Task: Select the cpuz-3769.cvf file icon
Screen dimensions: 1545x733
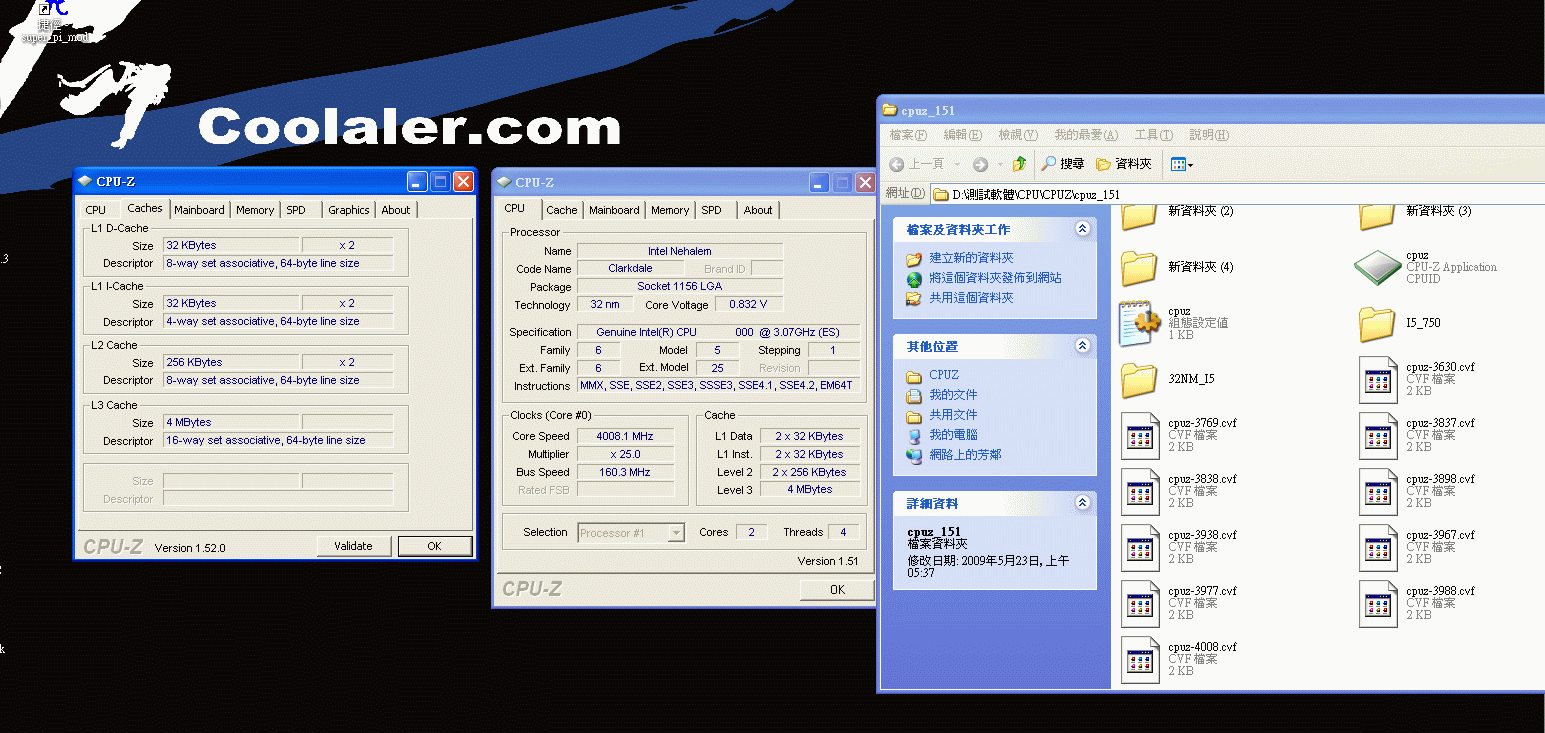Action: point(1140,435)
